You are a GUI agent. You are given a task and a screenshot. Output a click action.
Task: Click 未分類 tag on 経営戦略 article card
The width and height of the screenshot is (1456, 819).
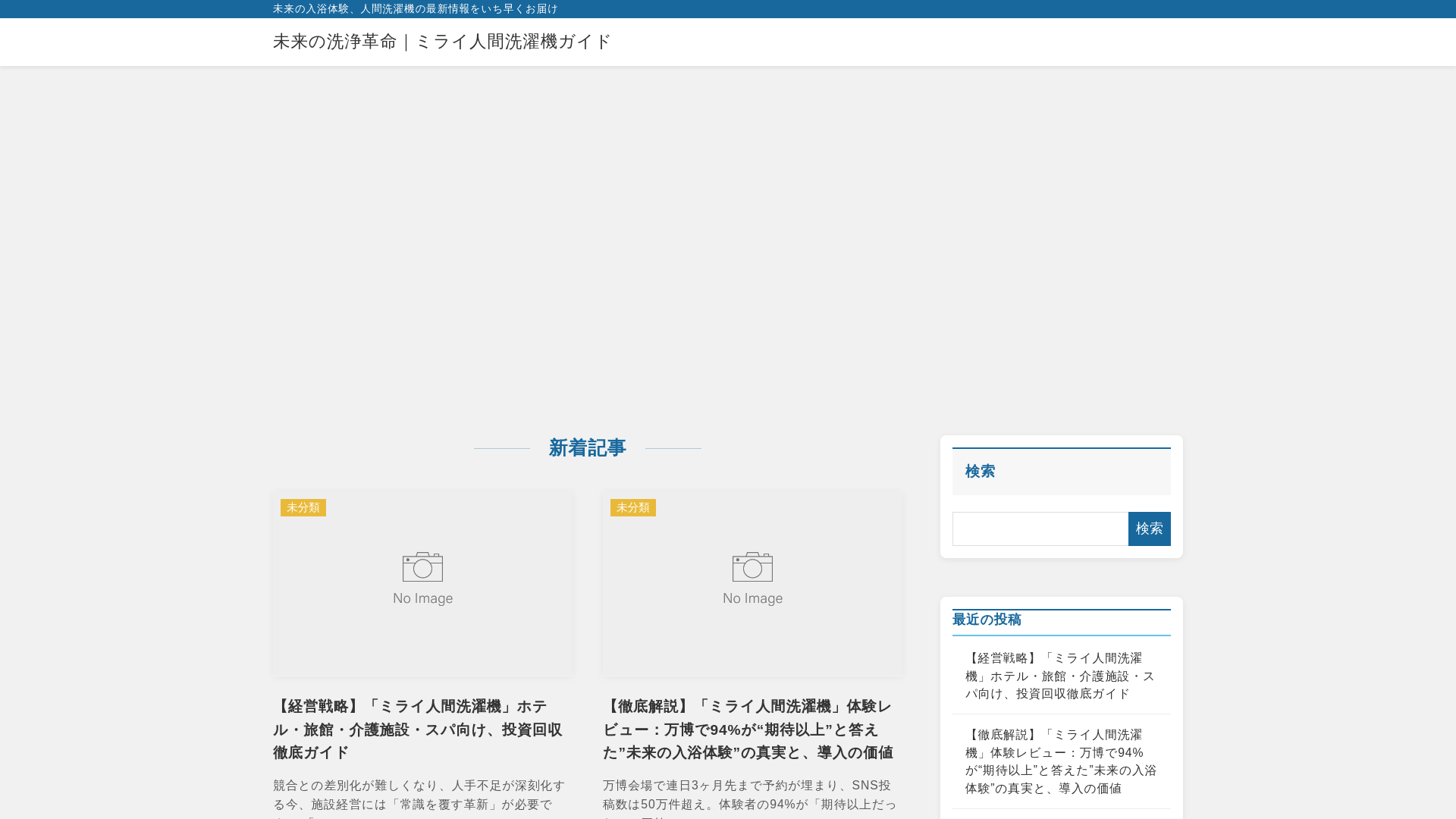(x=303, y=507)
